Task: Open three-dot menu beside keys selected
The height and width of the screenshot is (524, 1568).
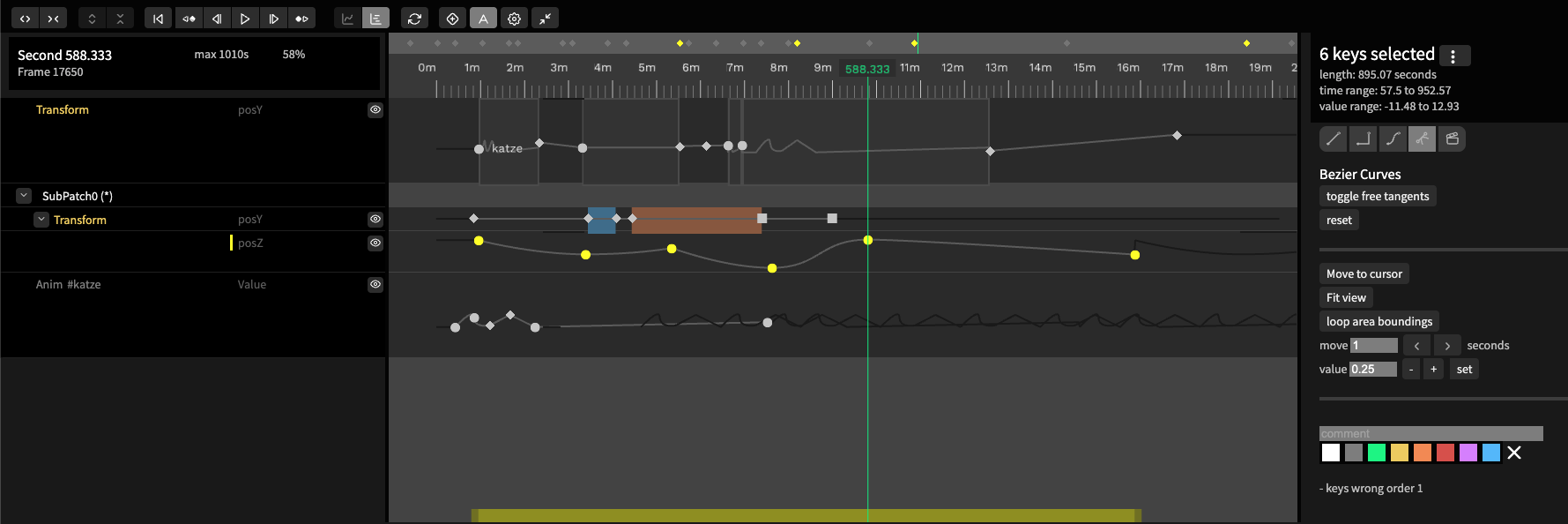Action: pos(1453,56)
